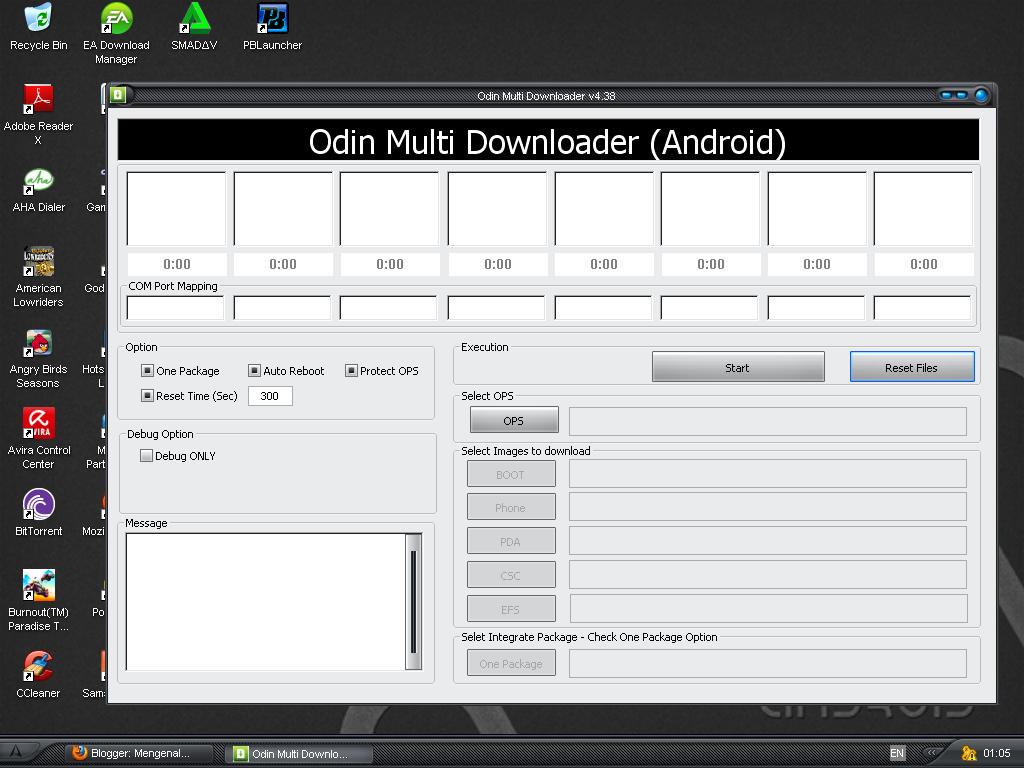Click the PDA file path field
Screen dimensions: 1024x768
767,541
